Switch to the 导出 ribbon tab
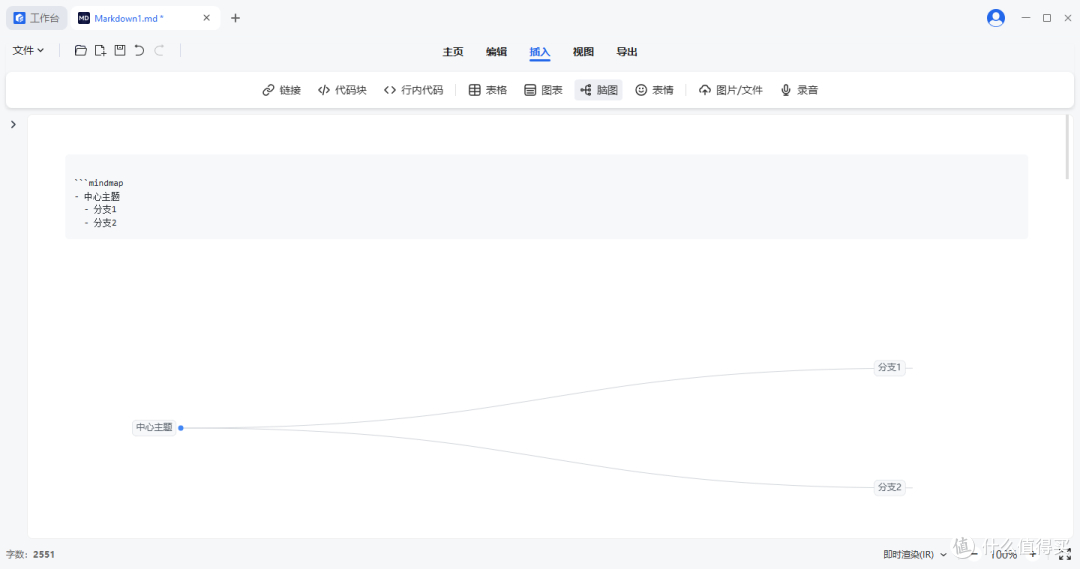This screenshot has height=569, width=1080. pos(627,52)
